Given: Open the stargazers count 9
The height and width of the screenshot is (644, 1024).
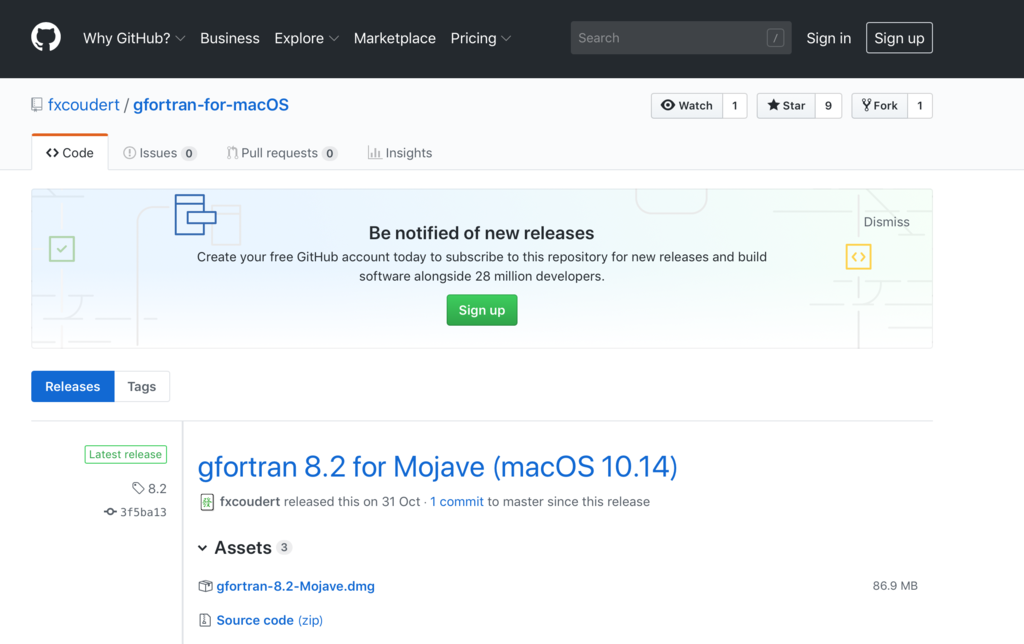Looking at the screenshot, I should [828, 106].
